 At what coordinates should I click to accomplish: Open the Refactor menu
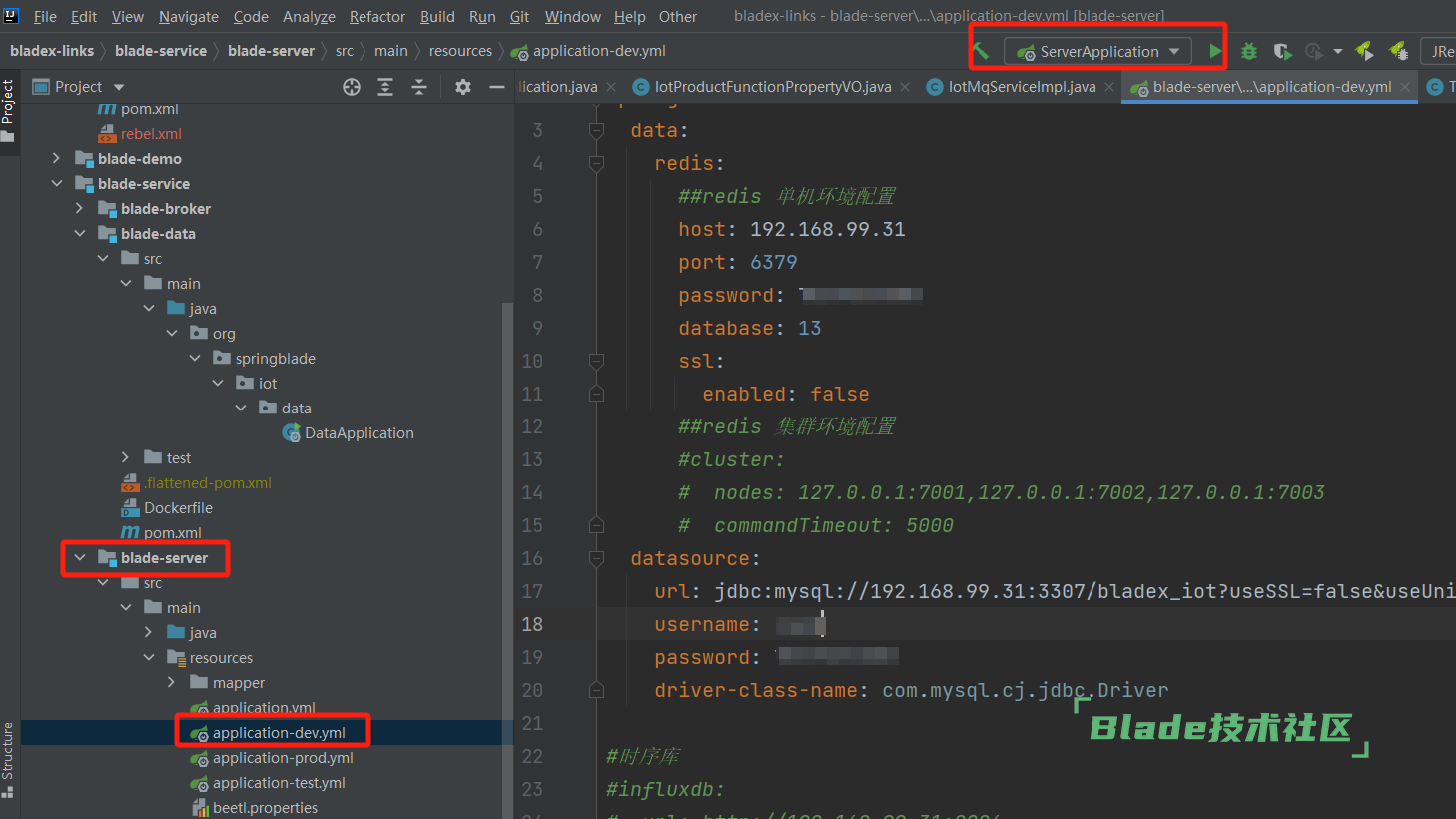click(x=377, y=17)
